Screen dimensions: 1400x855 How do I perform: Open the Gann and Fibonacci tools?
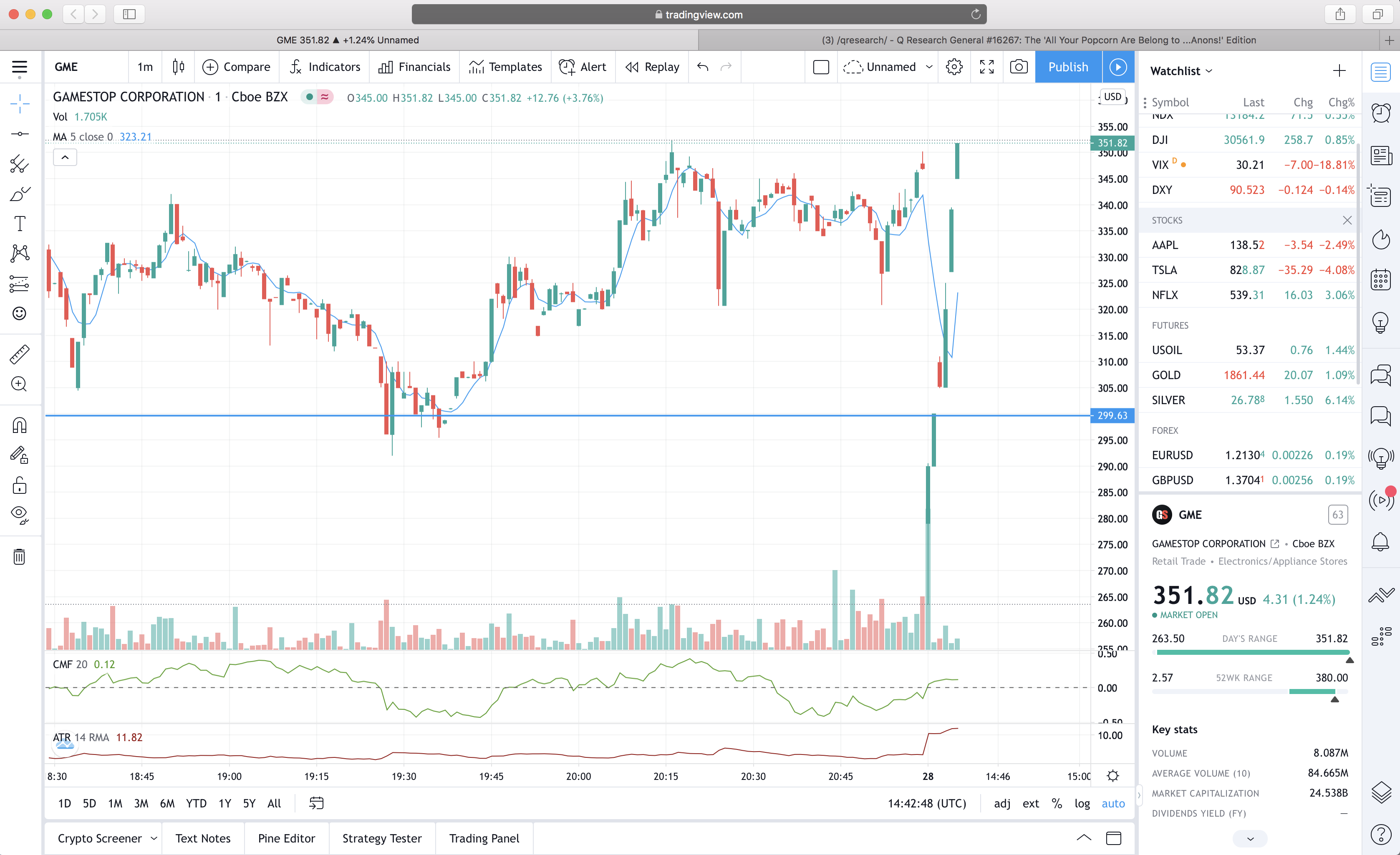[x=19, y=164]
